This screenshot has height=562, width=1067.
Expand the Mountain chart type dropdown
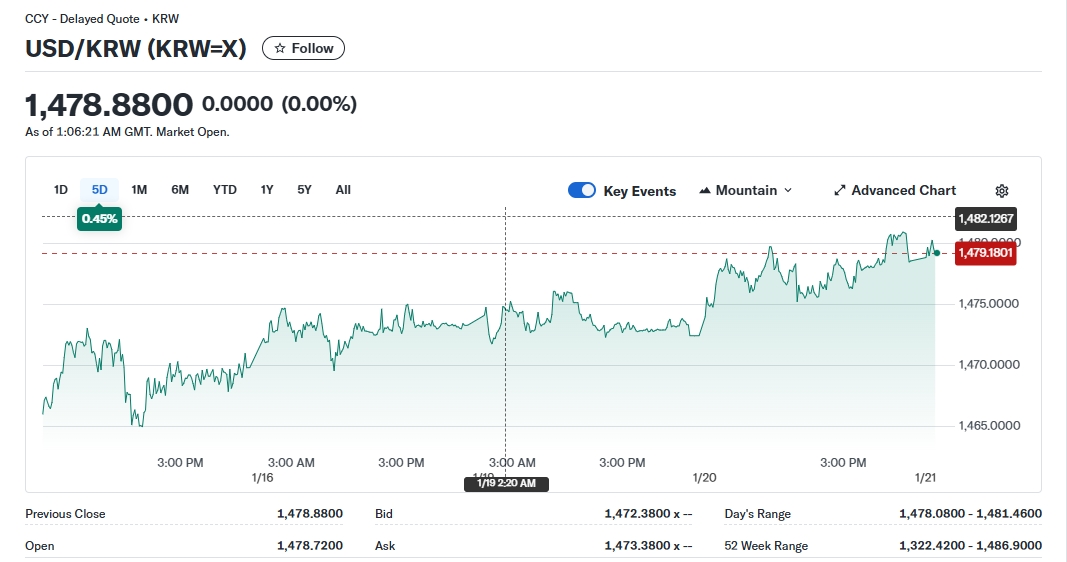tap(745, 190)
